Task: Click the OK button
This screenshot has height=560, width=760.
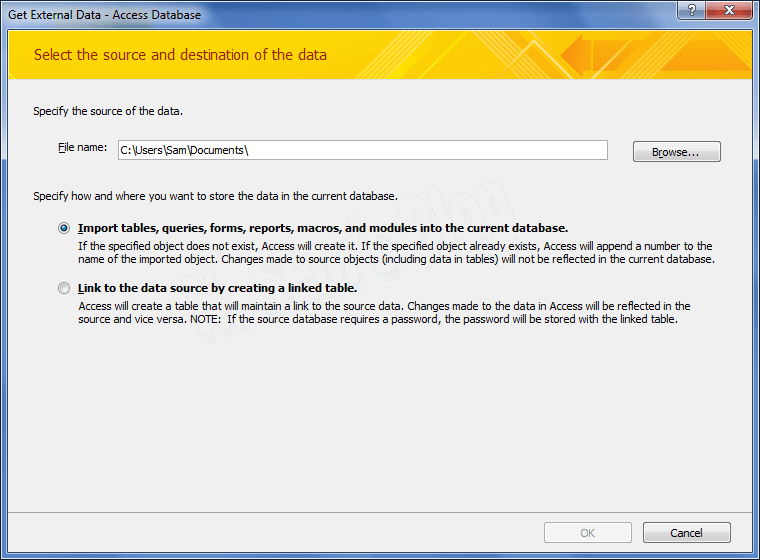Action: coord(588,533)
